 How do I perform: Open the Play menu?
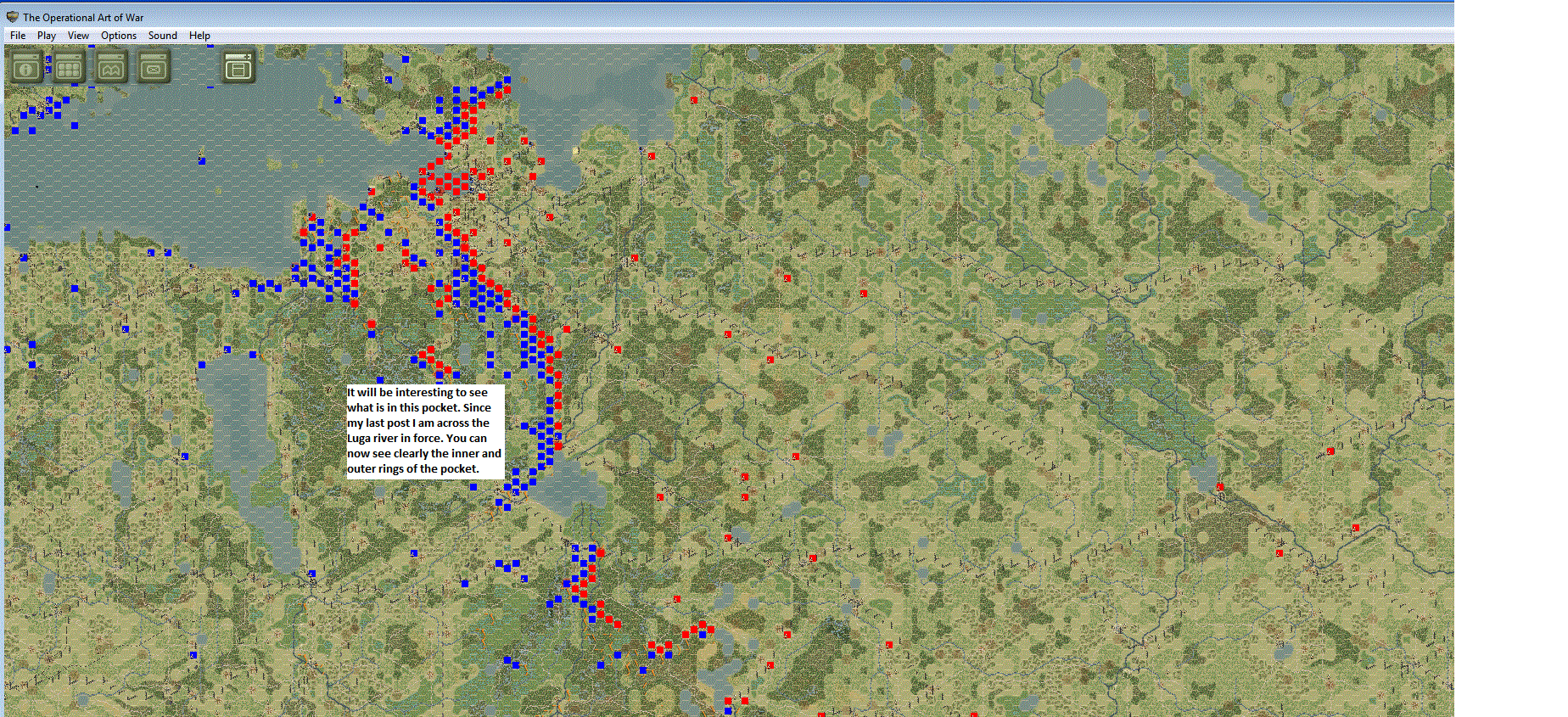point(47,36)
